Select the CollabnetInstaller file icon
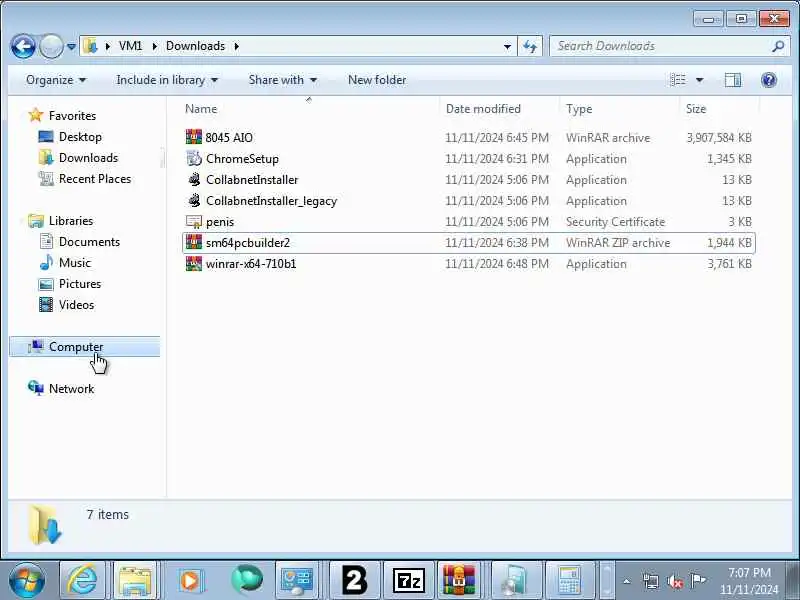The image size is (800, 600). coord(194,180)
